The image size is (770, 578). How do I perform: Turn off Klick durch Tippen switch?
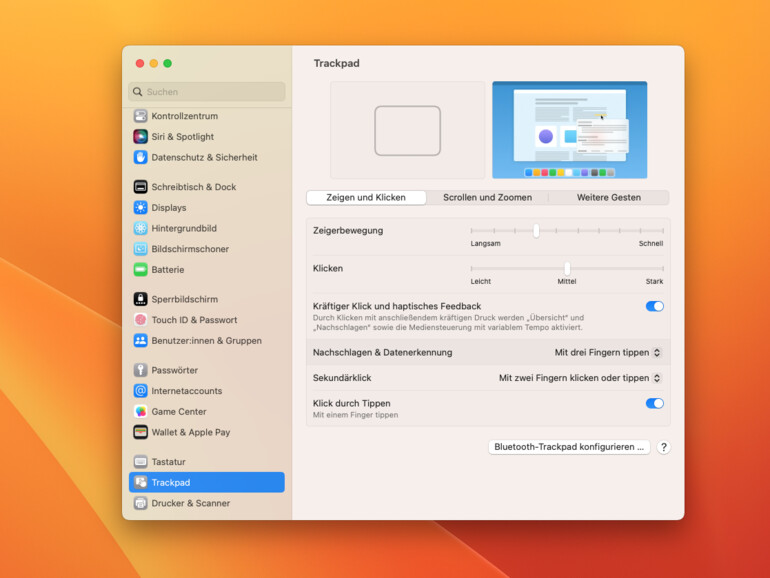tap(654, 403)
